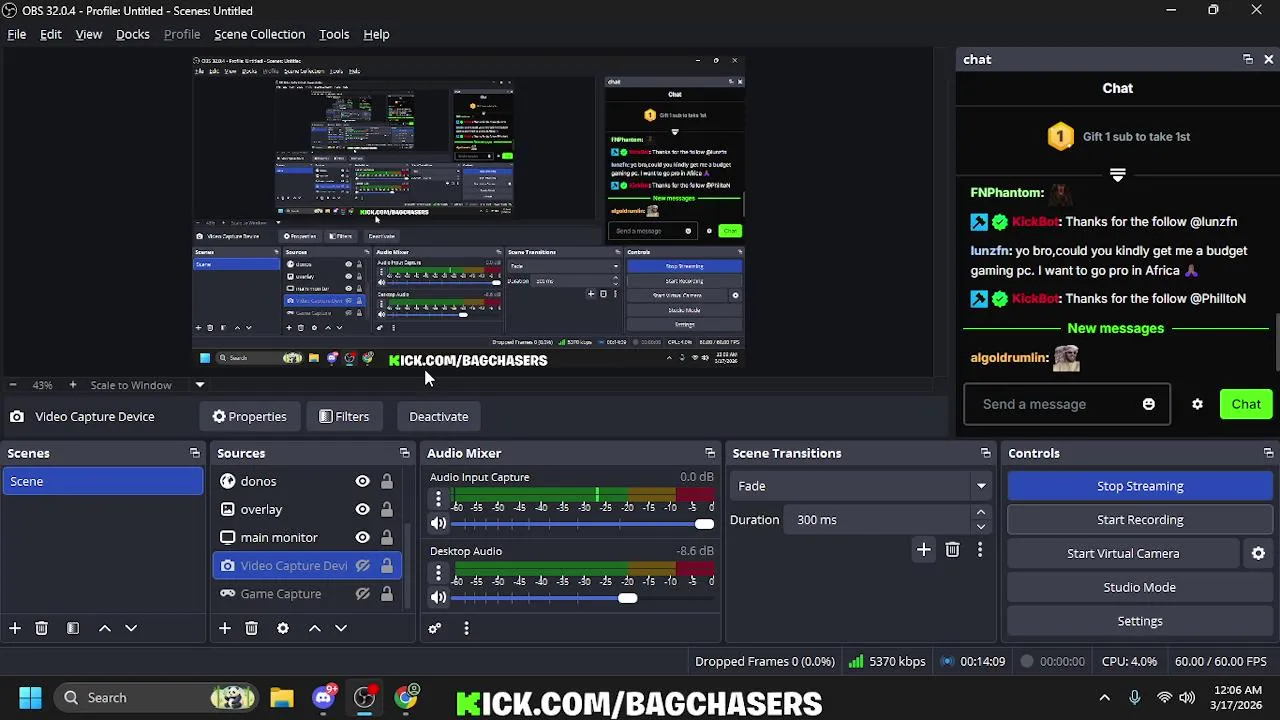Screen dimensions: 1280x720
Task: Open the Scene Collection menu
Action: coord(259,34)
